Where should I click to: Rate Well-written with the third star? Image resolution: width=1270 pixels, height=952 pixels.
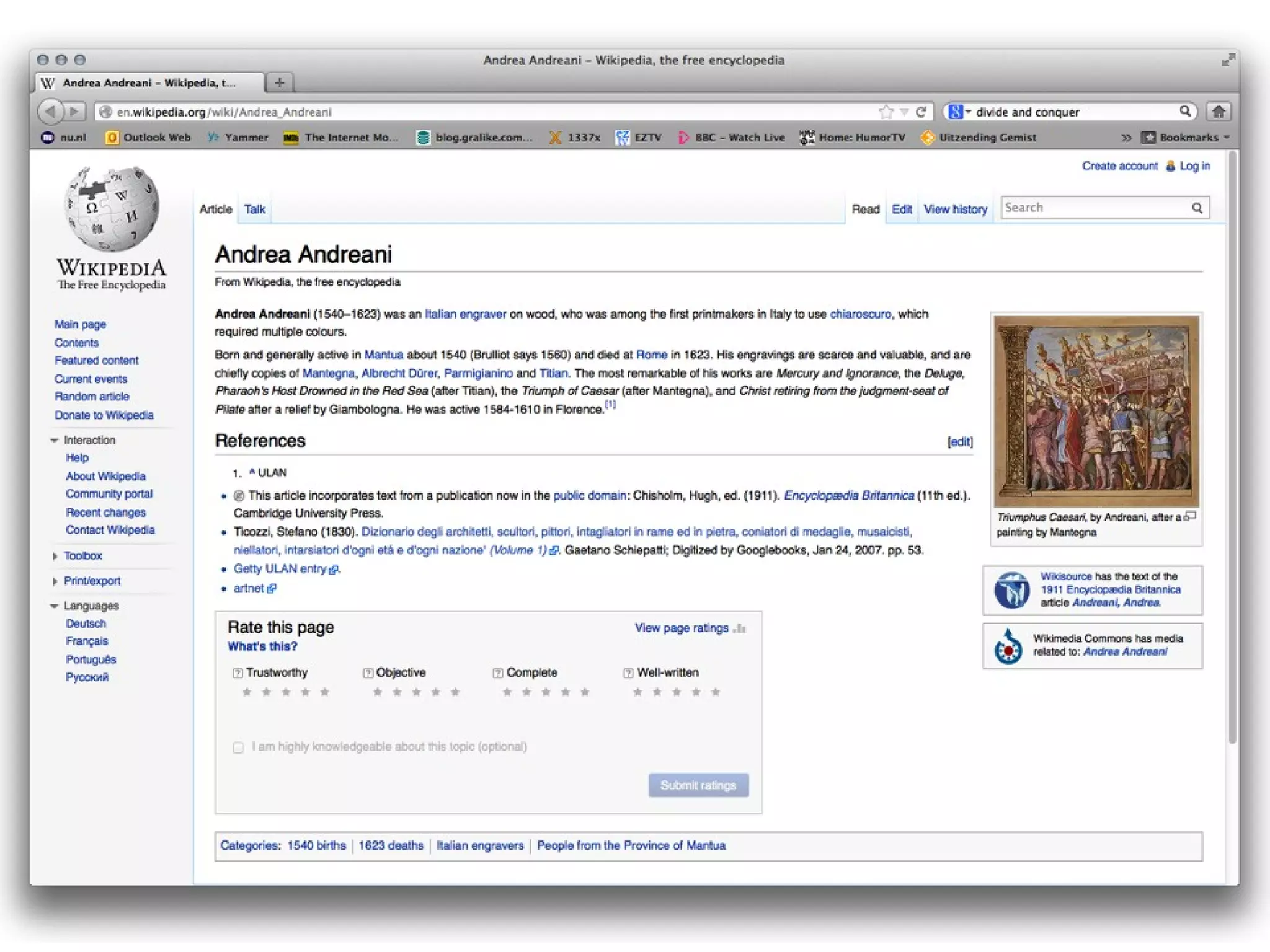point(677,692)
